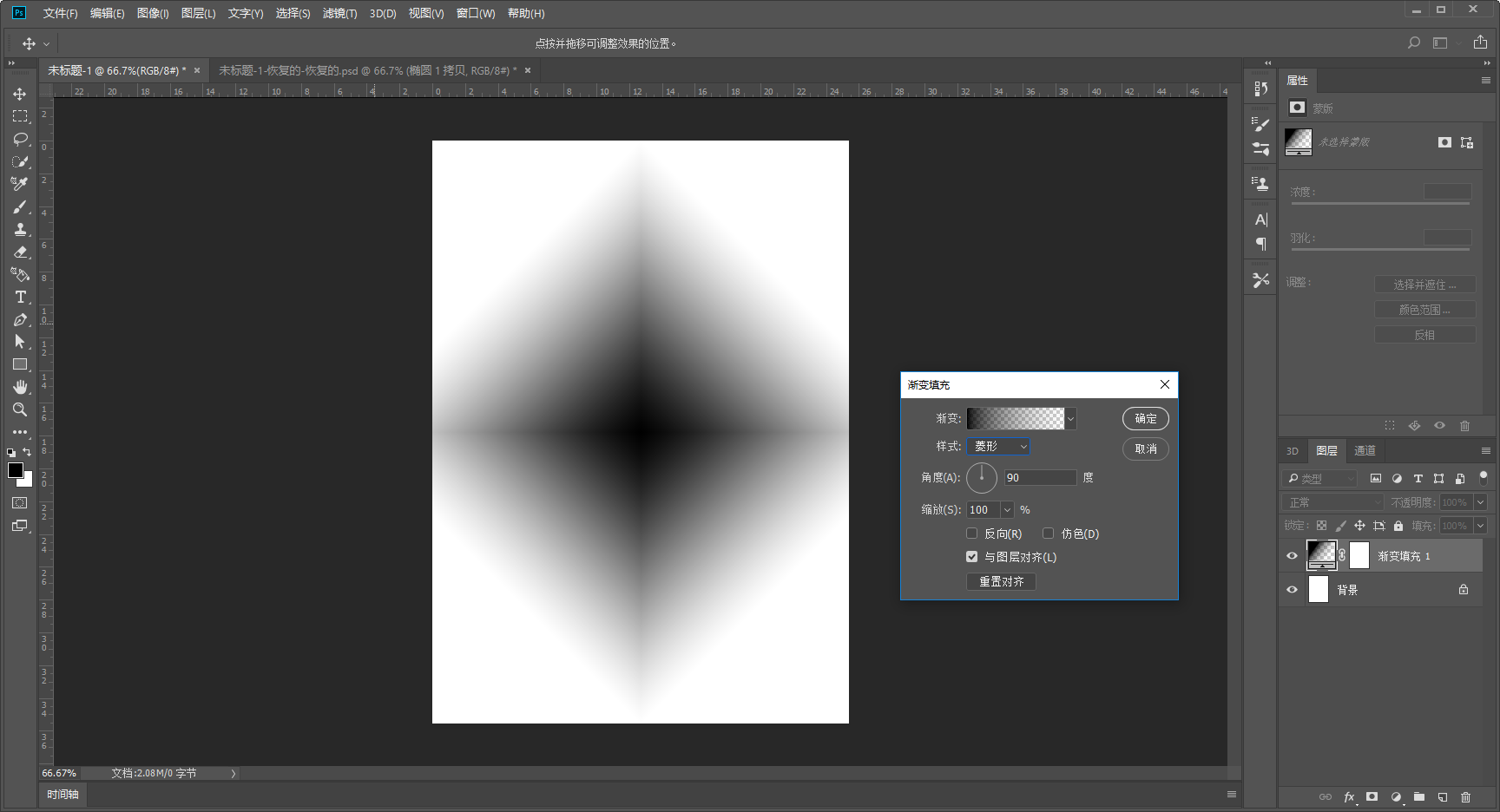Toggle pixel layer filter icon
The width and height of the screenshot is (1500, 812).
1376,478
